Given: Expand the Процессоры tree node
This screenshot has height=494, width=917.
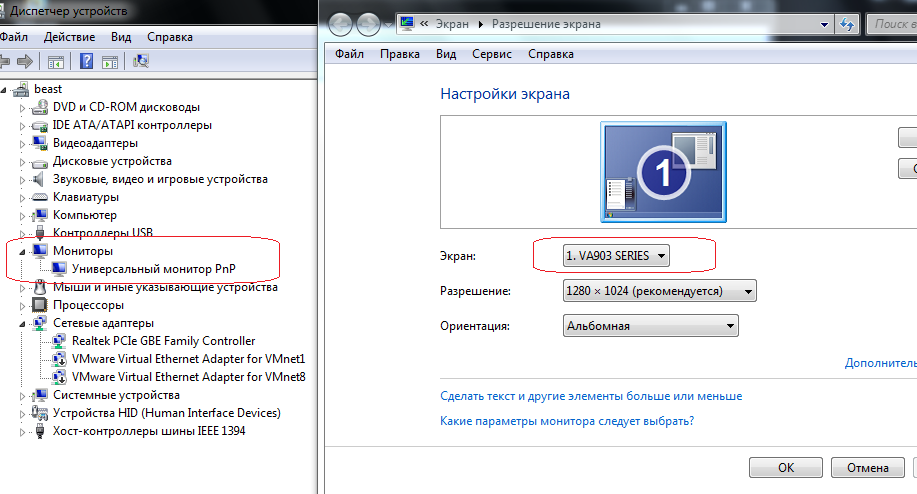Looking at the screenshot, I should [22, 306].
